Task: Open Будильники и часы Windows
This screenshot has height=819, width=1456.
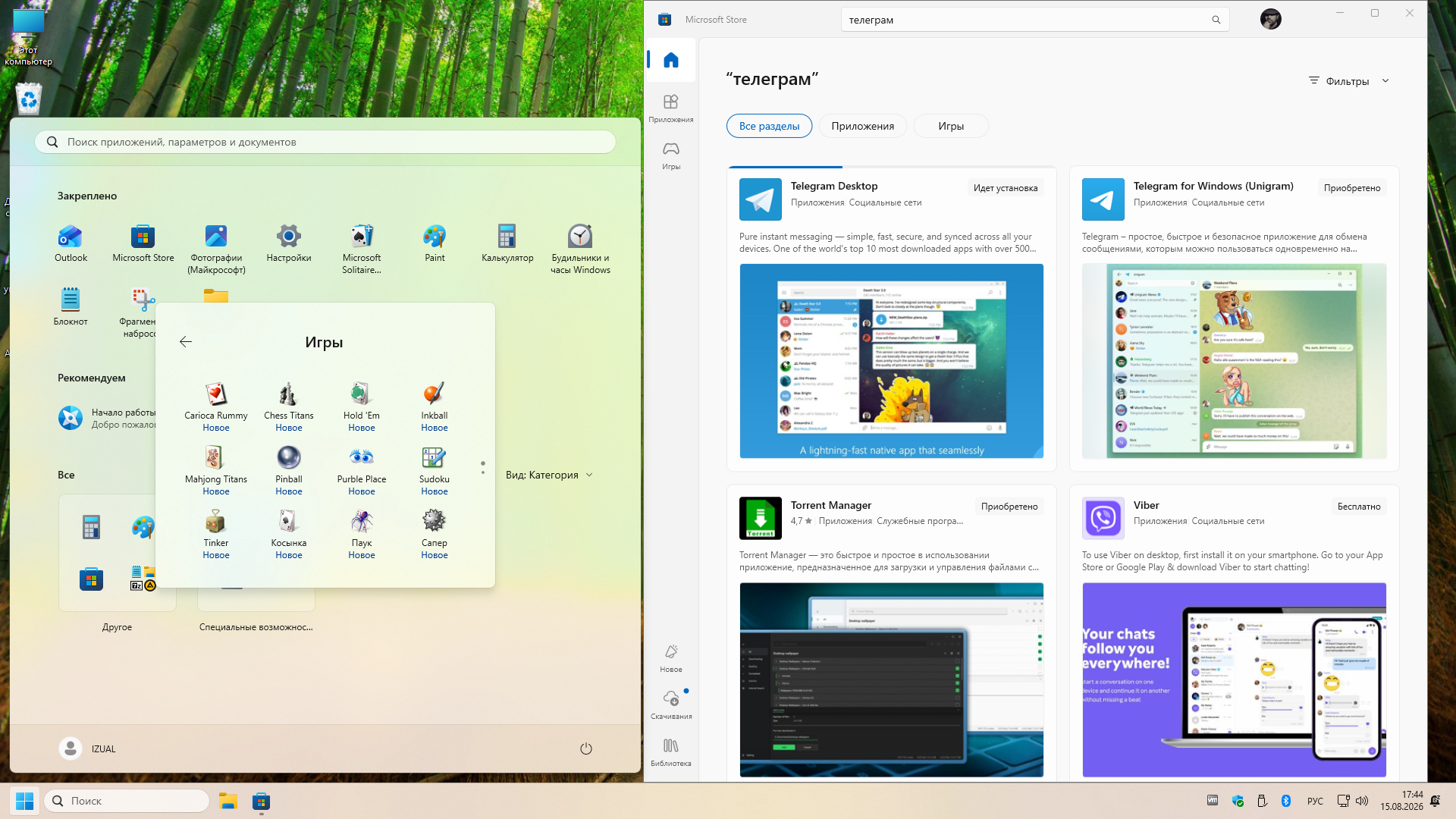Action: tap(580, 249)
